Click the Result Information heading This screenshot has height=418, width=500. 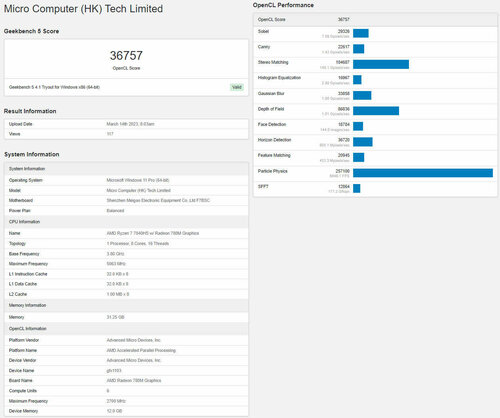pos(30,111)
